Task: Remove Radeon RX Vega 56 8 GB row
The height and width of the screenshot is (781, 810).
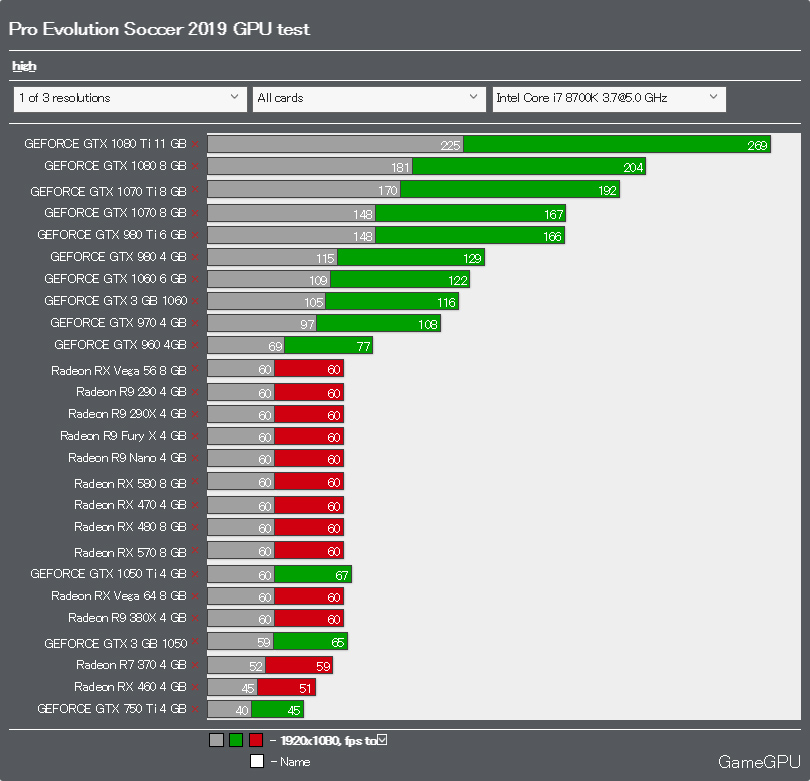Action: (195, 369)
